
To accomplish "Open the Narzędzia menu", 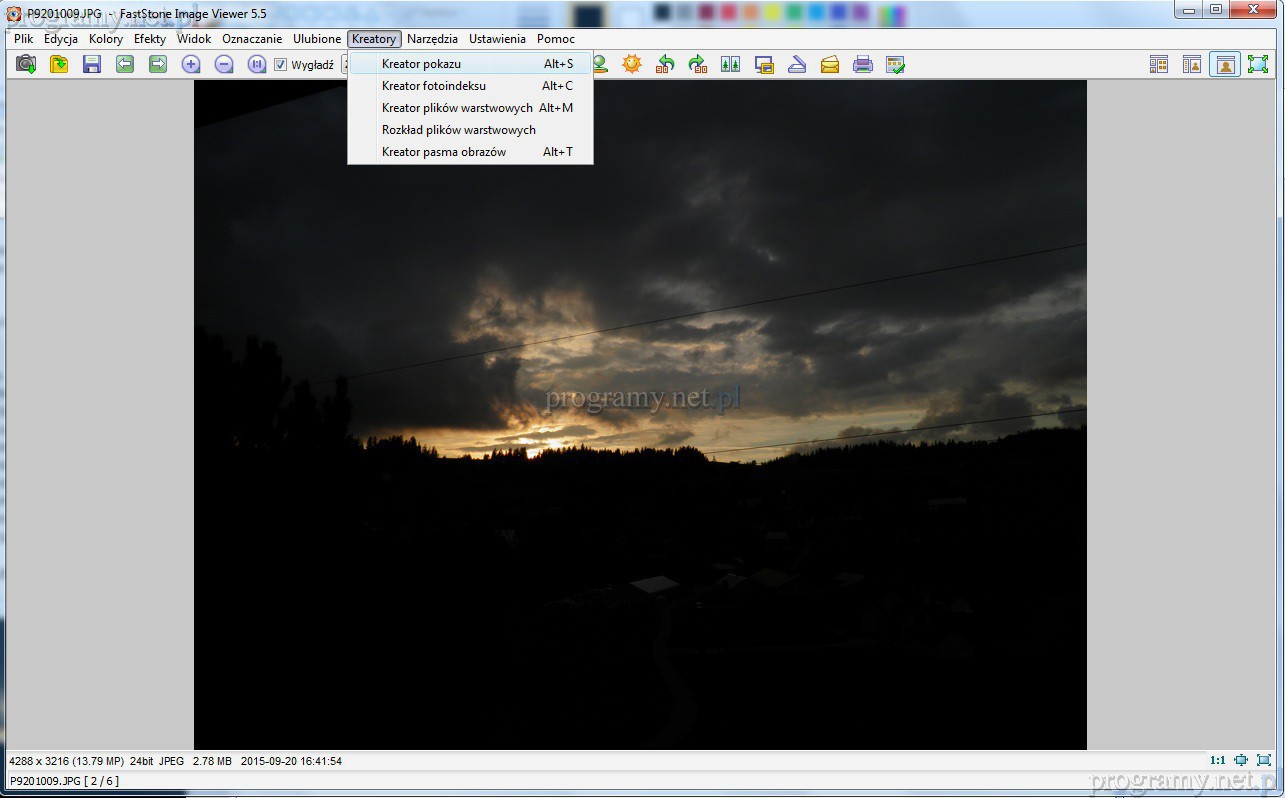I will coord(432,39).
